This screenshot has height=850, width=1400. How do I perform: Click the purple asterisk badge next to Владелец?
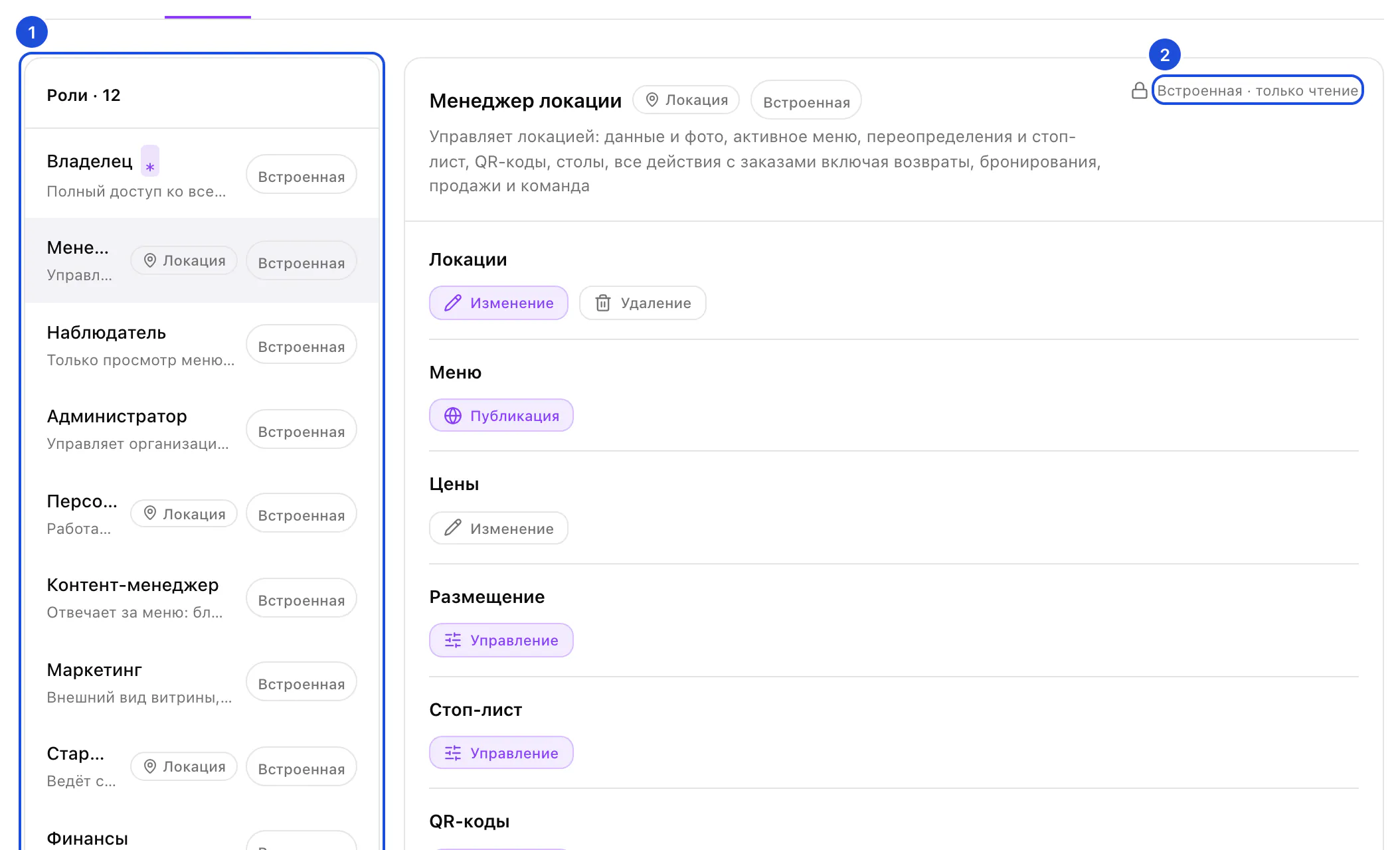coord(150,162)
